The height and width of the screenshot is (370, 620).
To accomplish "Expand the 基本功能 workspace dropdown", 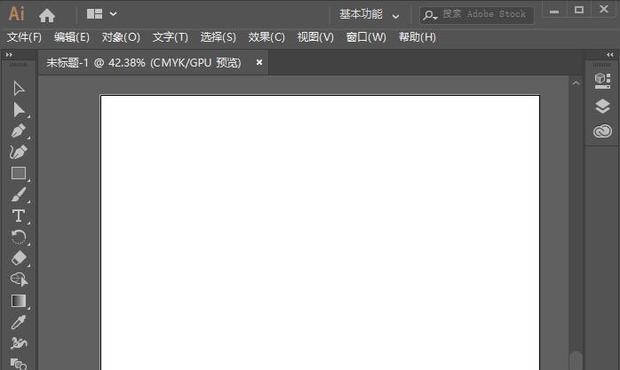I will tap(369, 15).
